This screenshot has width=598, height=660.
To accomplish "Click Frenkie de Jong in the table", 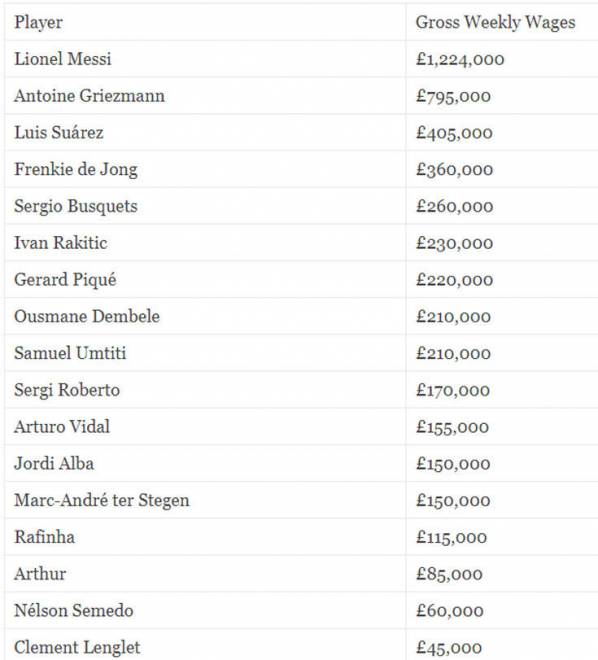I will (76, 169).
